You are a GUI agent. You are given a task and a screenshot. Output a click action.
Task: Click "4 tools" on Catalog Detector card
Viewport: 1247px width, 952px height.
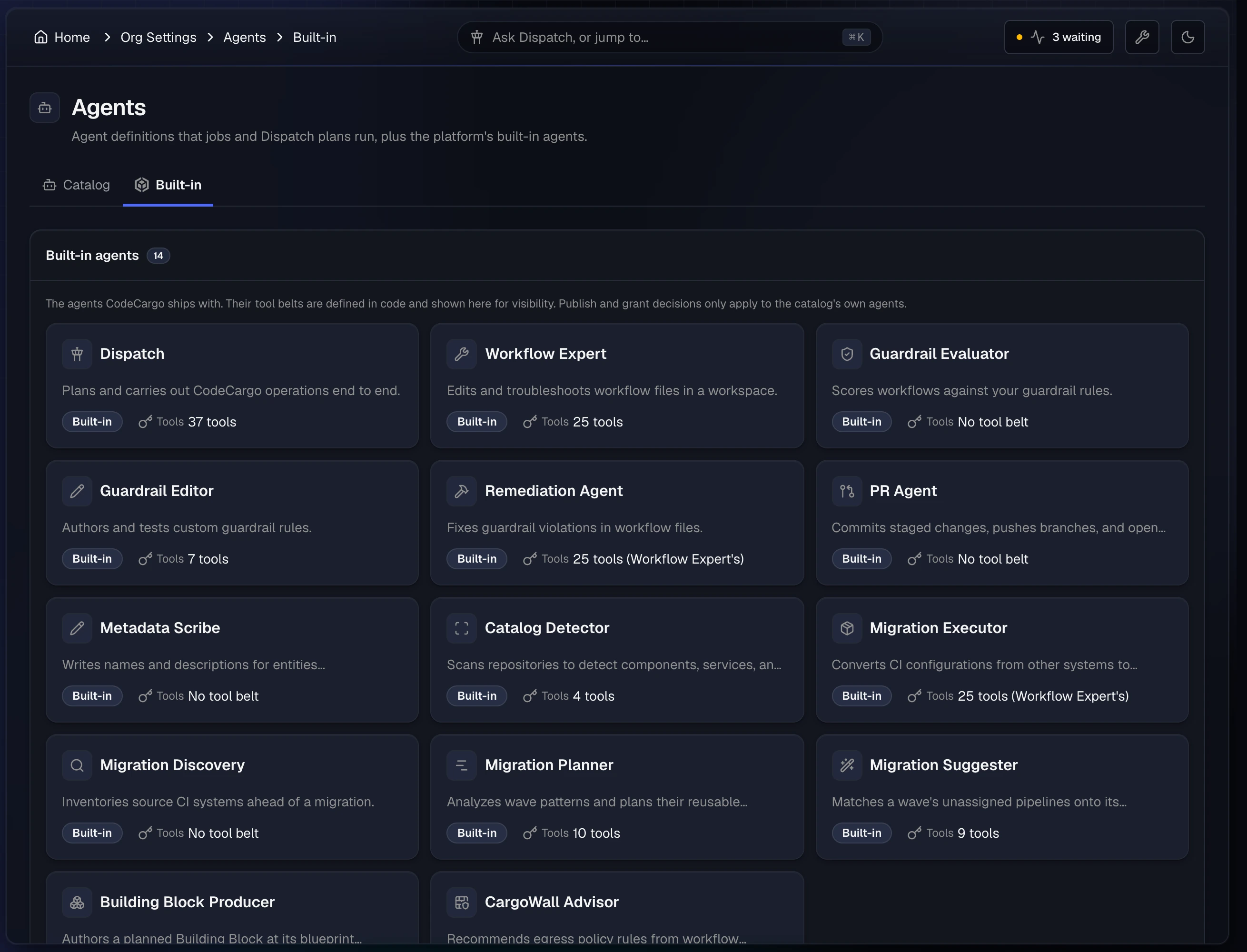(x=593, y=696)
